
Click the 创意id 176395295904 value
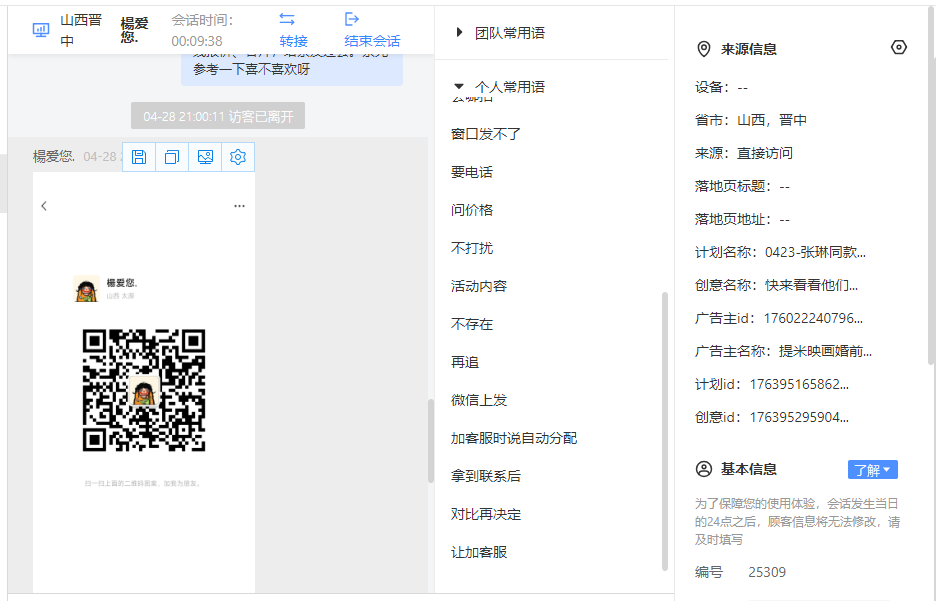799,417
